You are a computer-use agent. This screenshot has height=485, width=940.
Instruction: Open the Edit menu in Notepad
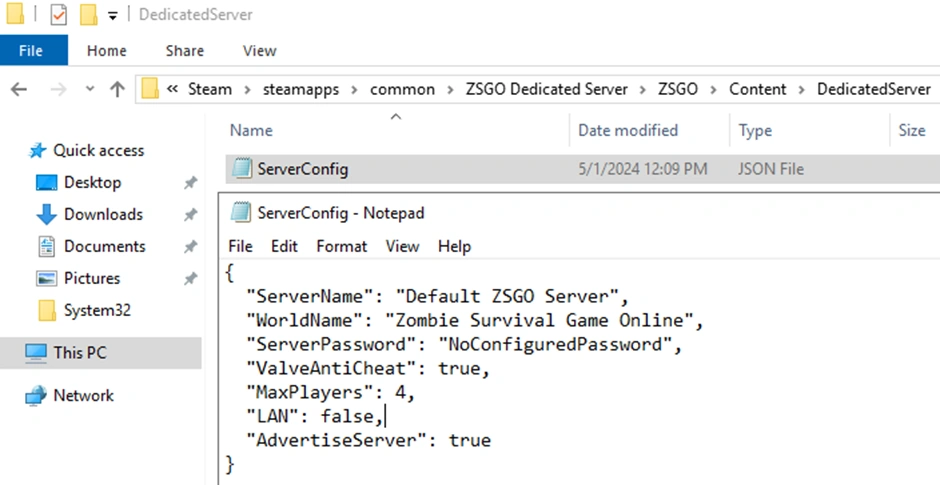(x=285, y=246)
